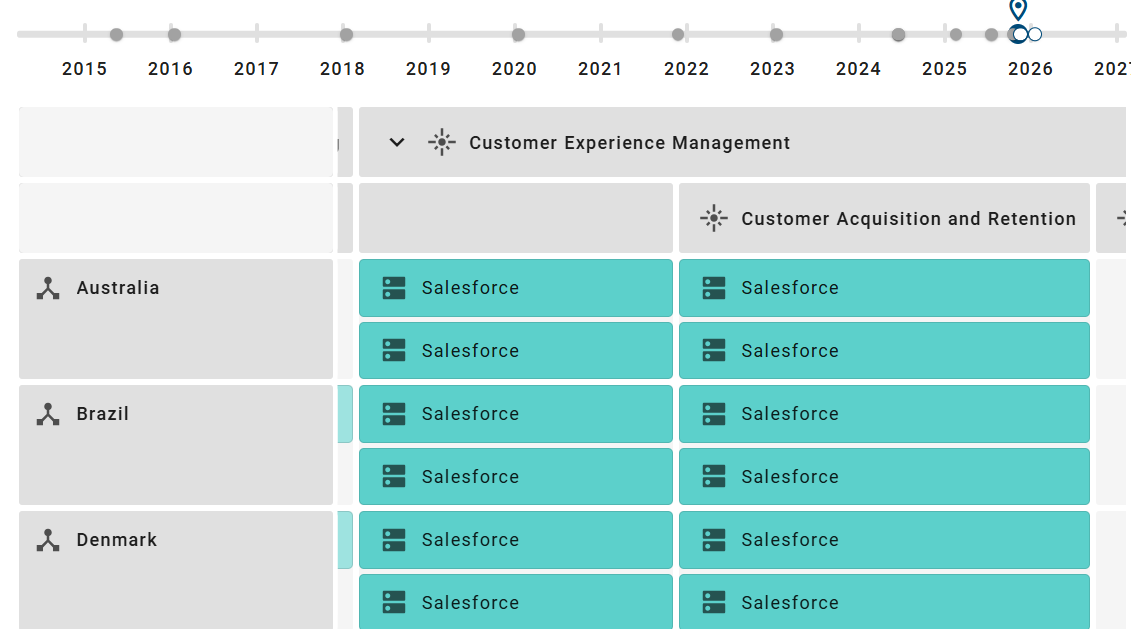
Task: Click the Denmark organization icon
Action: pyautogui.click(x=48, y=541)
